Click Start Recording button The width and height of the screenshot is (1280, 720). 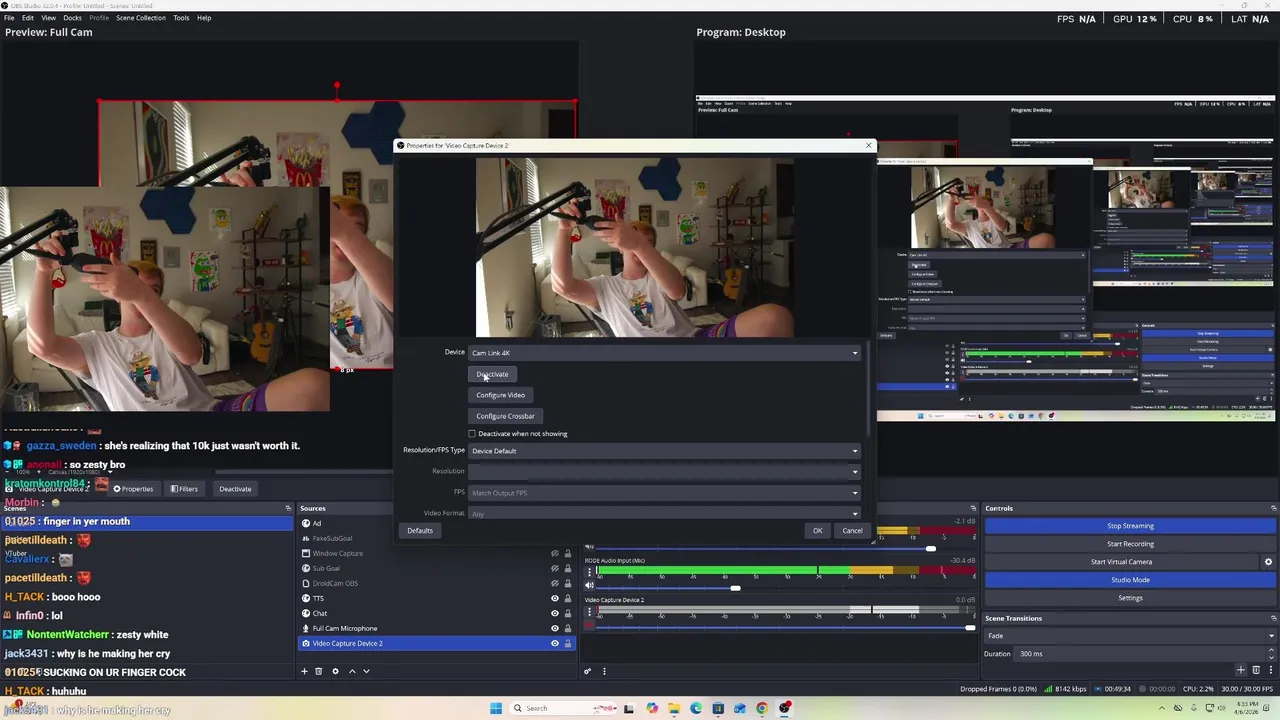(x=1130, y=544)
